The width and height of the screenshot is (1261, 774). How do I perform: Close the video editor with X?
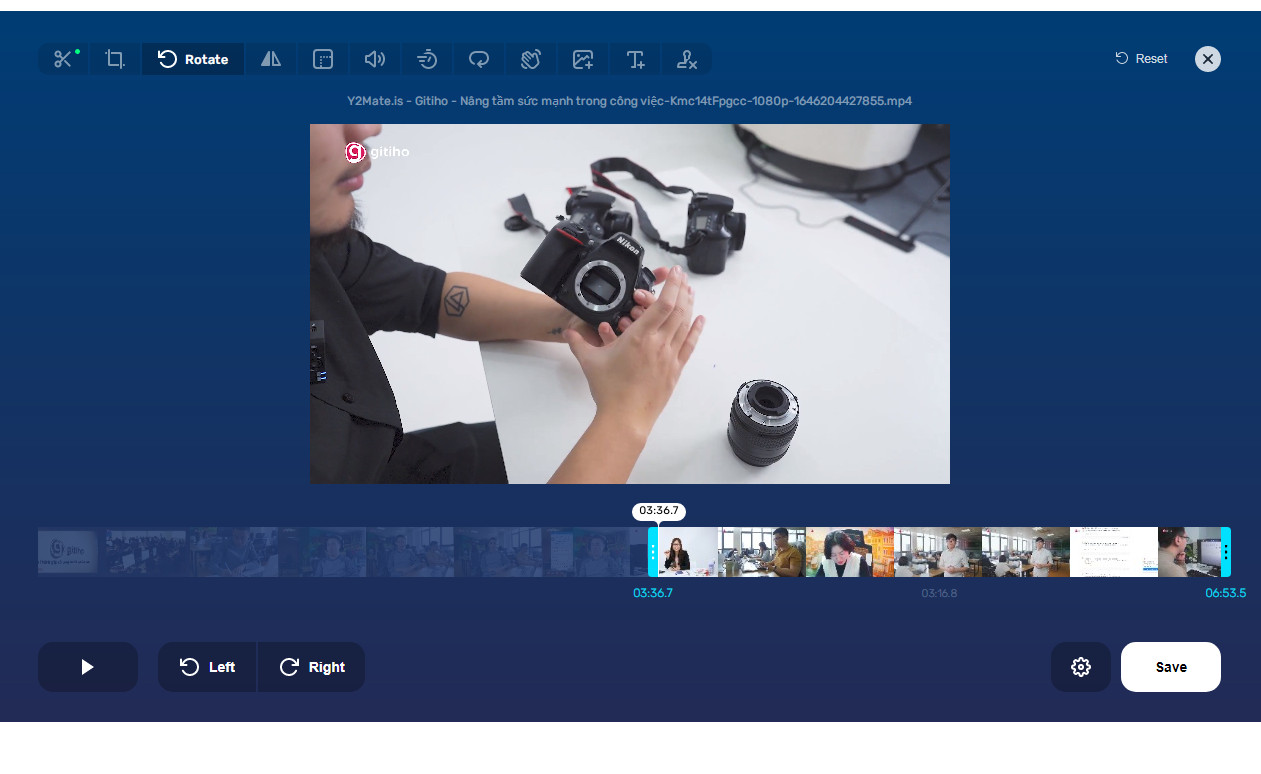1208,59
